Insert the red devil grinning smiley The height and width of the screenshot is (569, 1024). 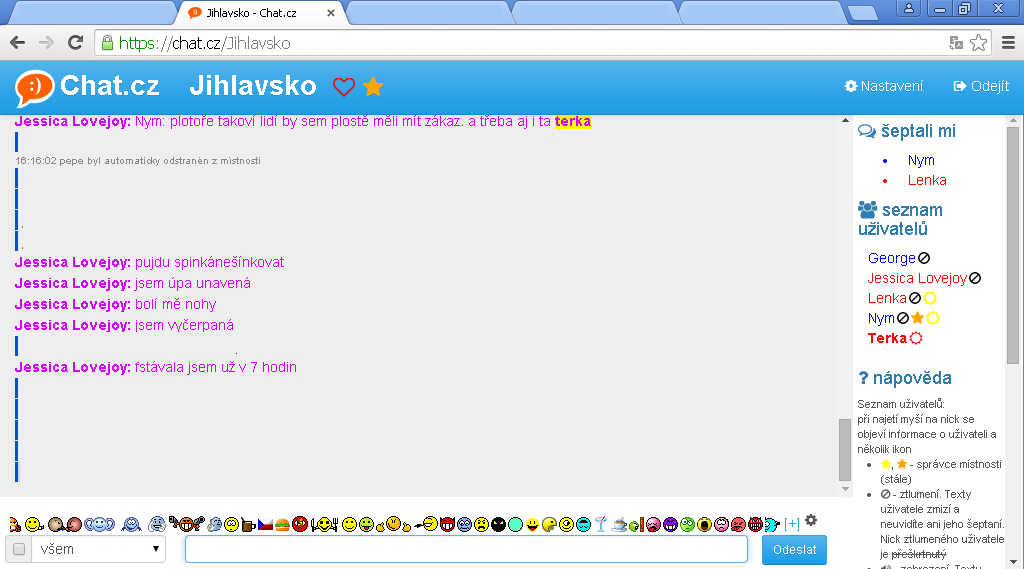click(447, 524)
